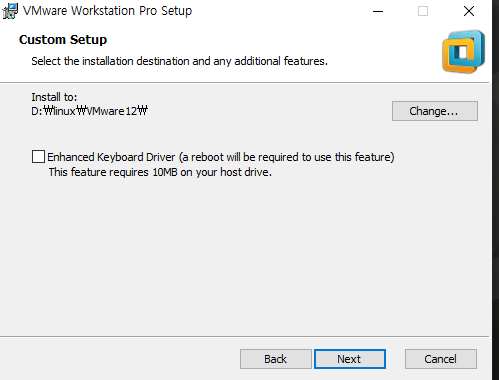This screenshot has height=380, width=499.
Task: Enable the Enhanced Keyboard Driver checkbox
Action: click(38, 157)
